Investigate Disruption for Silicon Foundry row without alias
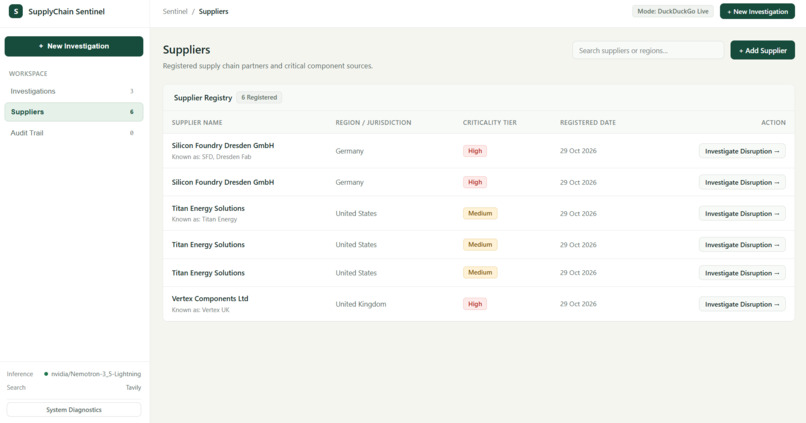The width and height of the screenshot is (806, 423). [x=742, y=182]
